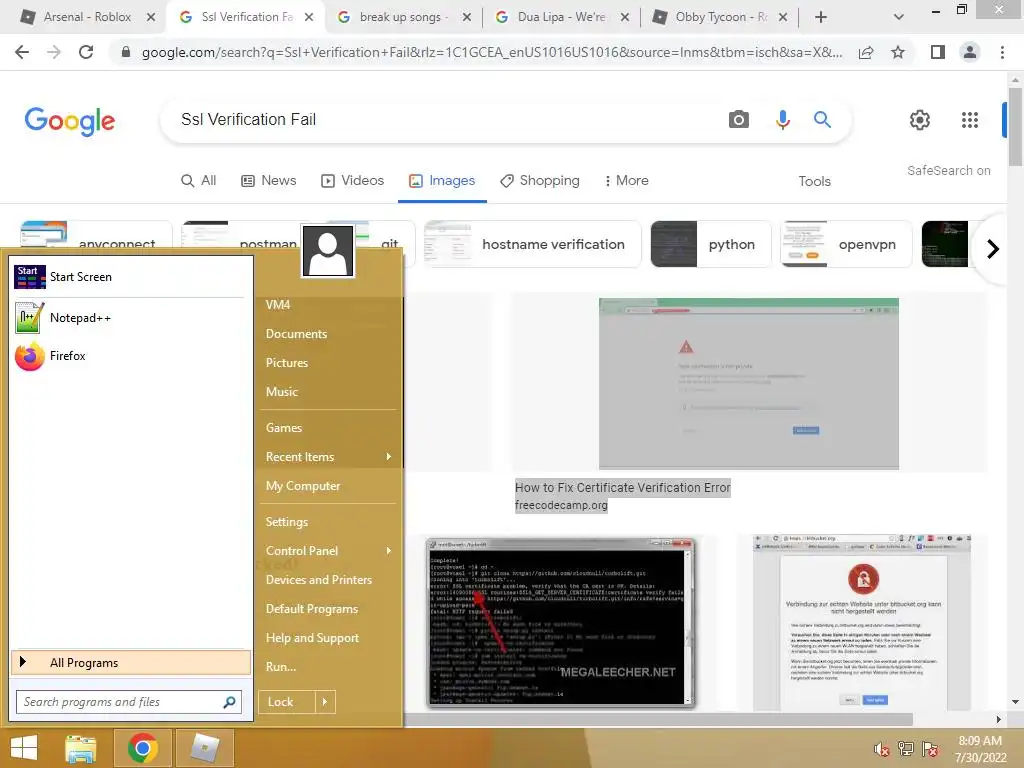Select the Shopping results tab
This screenshot has height=768, width=1024.
pos(540,181)
